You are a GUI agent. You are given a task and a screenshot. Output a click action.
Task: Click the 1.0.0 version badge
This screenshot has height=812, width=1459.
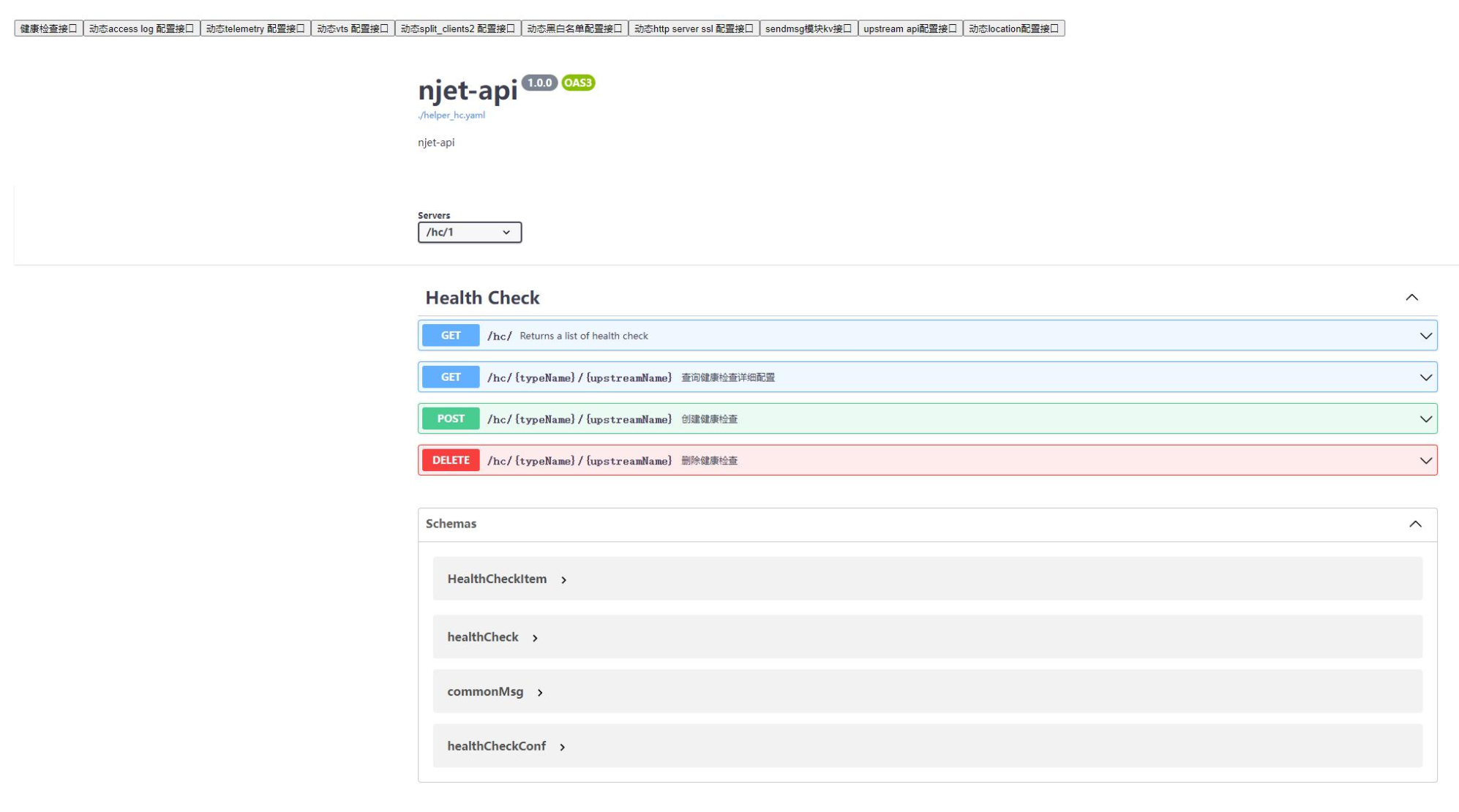(x=539, y=83)
